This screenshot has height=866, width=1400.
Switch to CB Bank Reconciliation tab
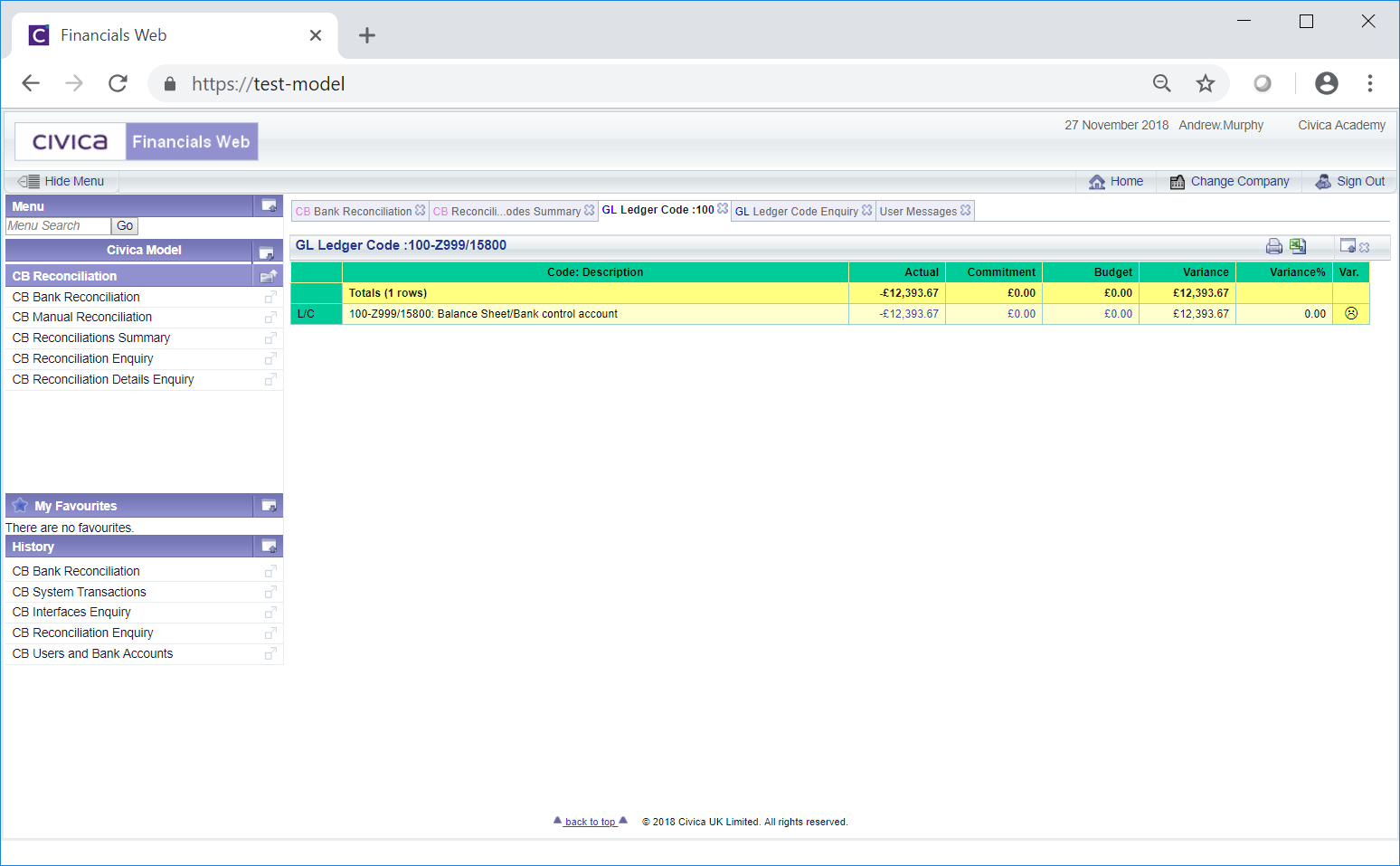(354, 211)
